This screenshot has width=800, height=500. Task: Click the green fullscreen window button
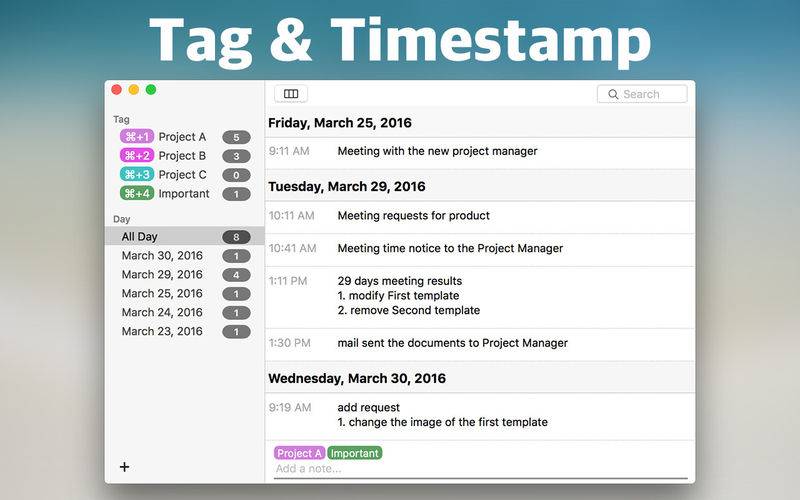coord(151,90)
